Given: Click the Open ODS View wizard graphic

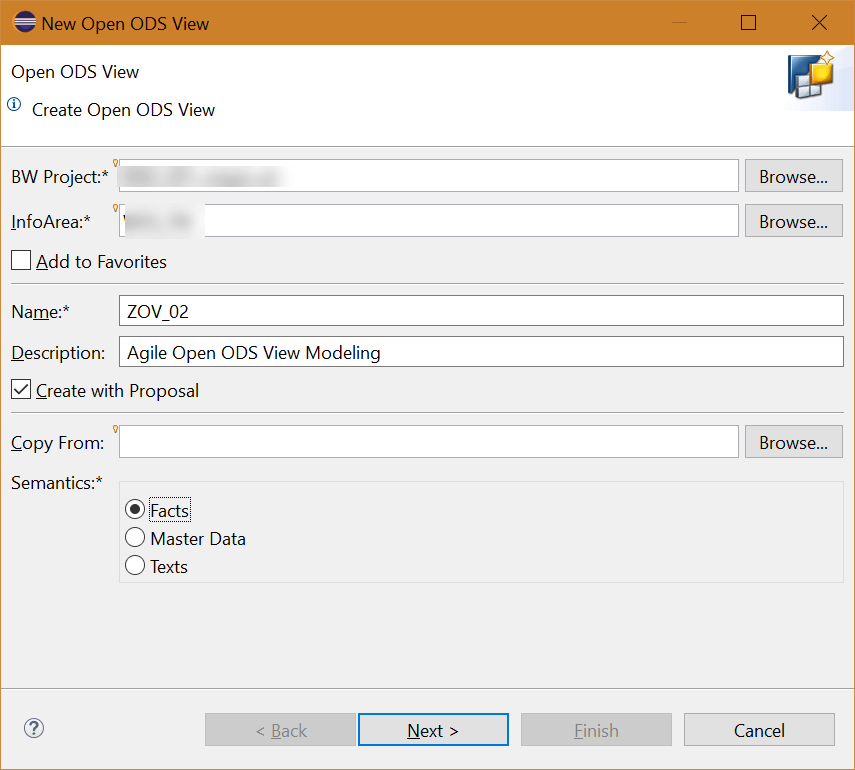Looking at the screenshot, I should [815, 76].
